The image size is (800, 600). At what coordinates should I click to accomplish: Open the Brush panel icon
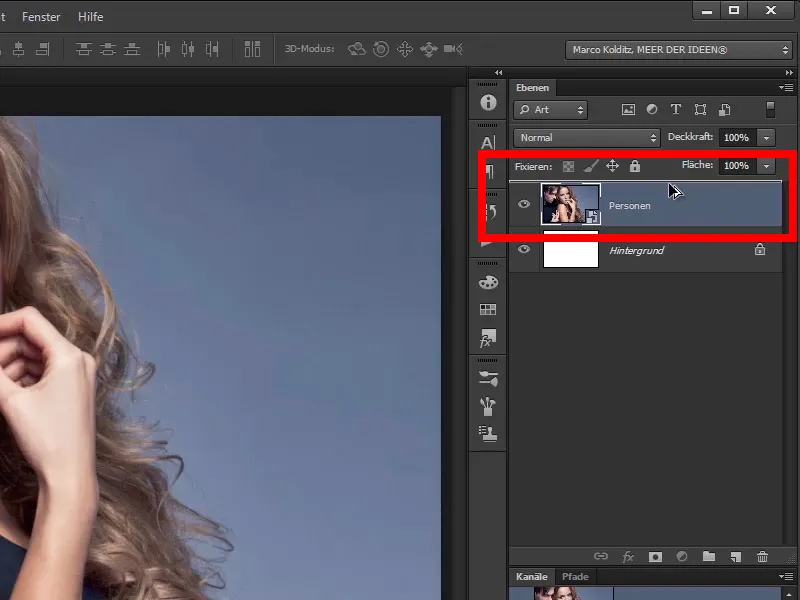click(x=488, y=406)
